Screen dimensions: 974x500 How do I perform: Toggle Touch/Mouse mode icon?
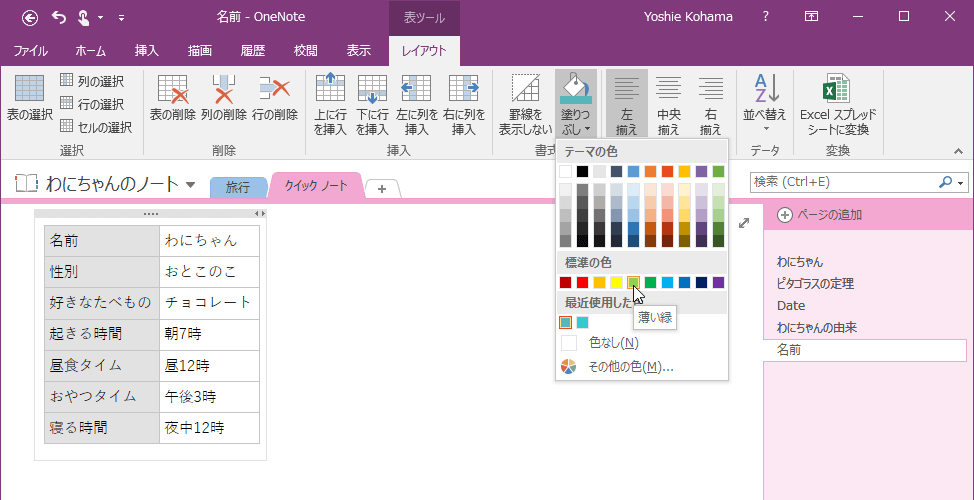click(x=83, y=17)
